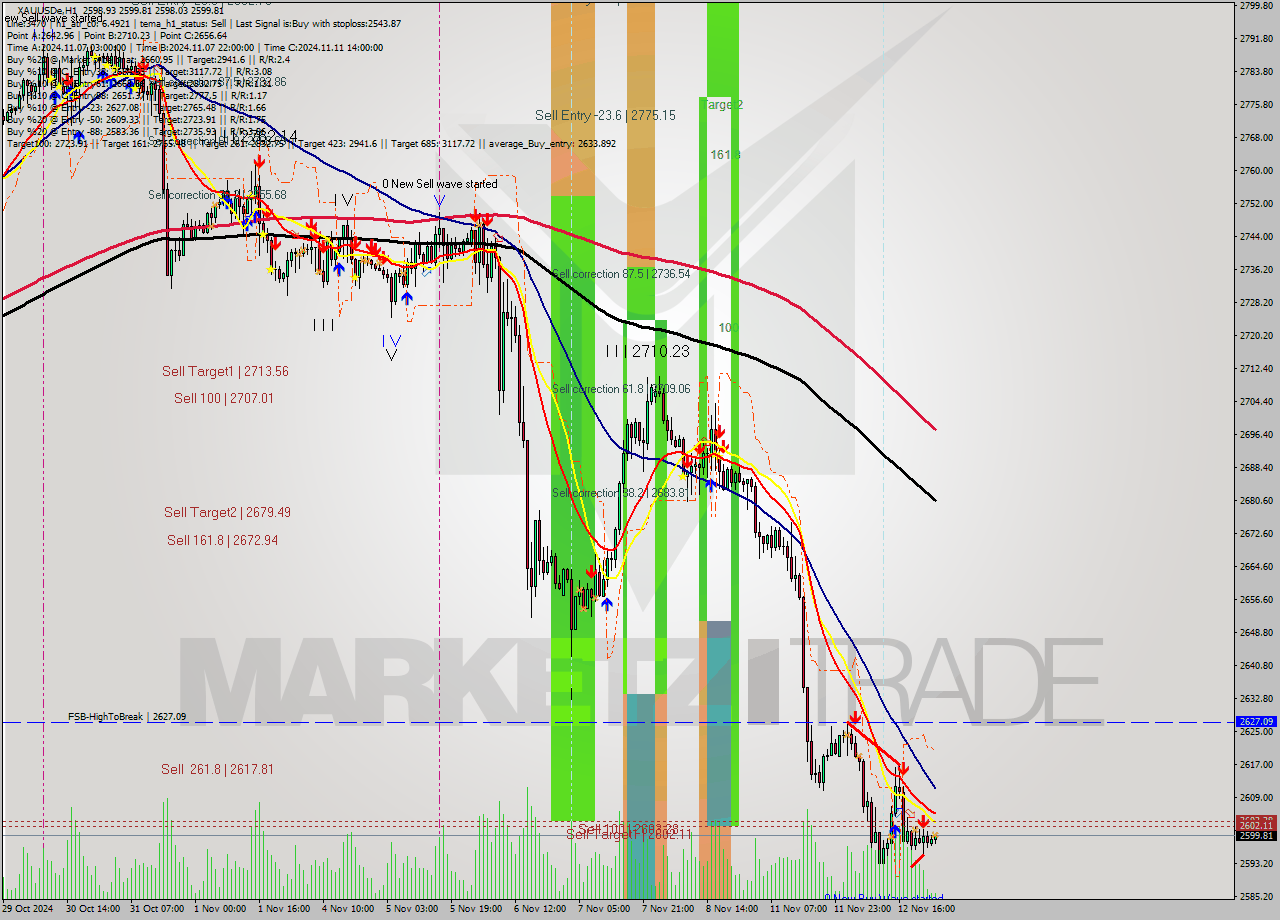This screenshot has width=1280, height=920.
Task: Click the 2585.20 price axis label
Action: (x=1255, y=896)
